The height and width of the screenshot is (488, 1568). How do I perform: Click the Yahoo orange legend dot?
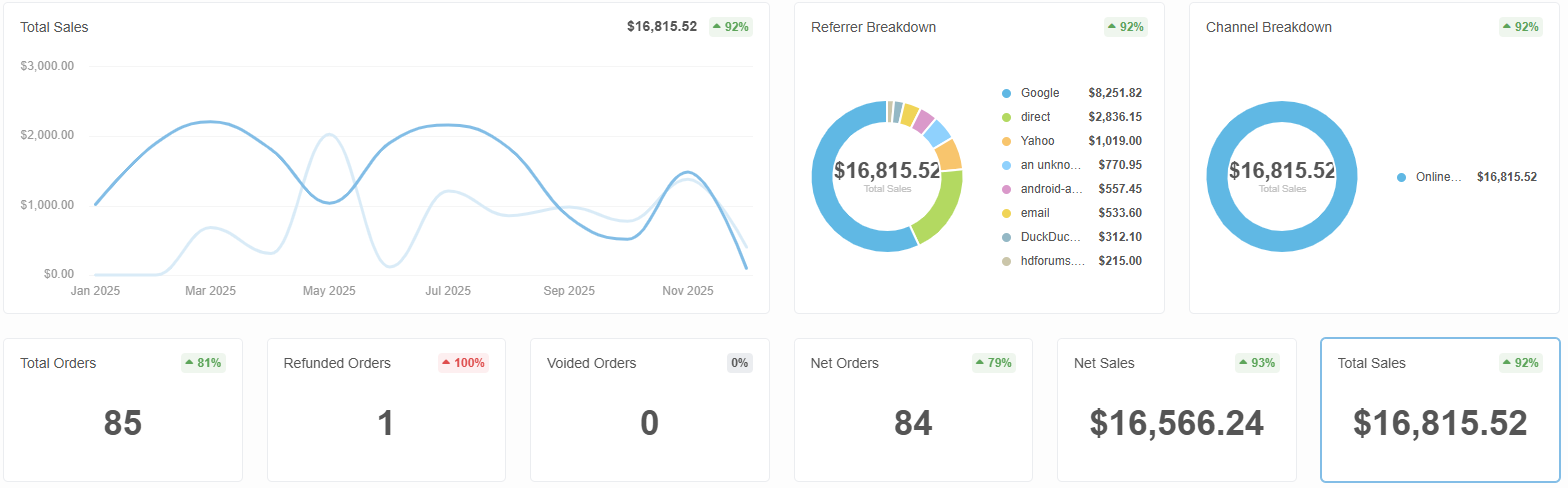coord(1007,141)
